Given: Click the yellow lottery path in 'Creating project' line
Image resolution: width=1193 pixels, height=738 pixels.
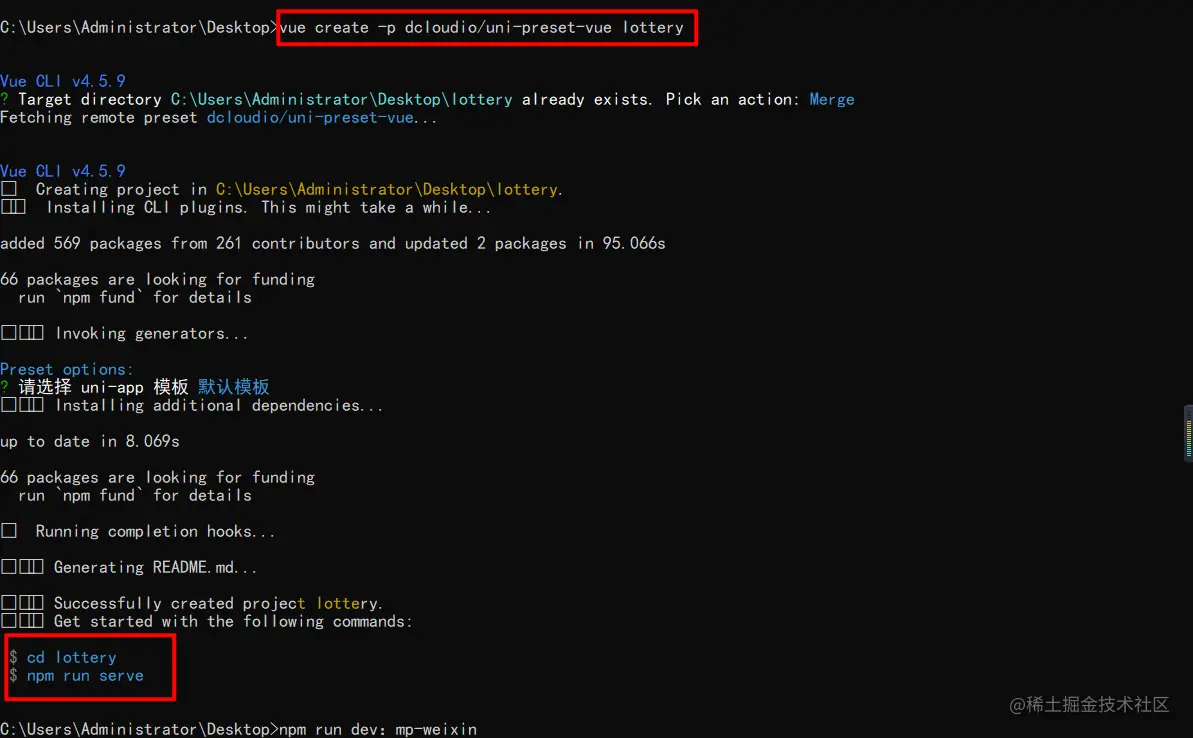Looking at the screenshot, I should pos(389,189).
